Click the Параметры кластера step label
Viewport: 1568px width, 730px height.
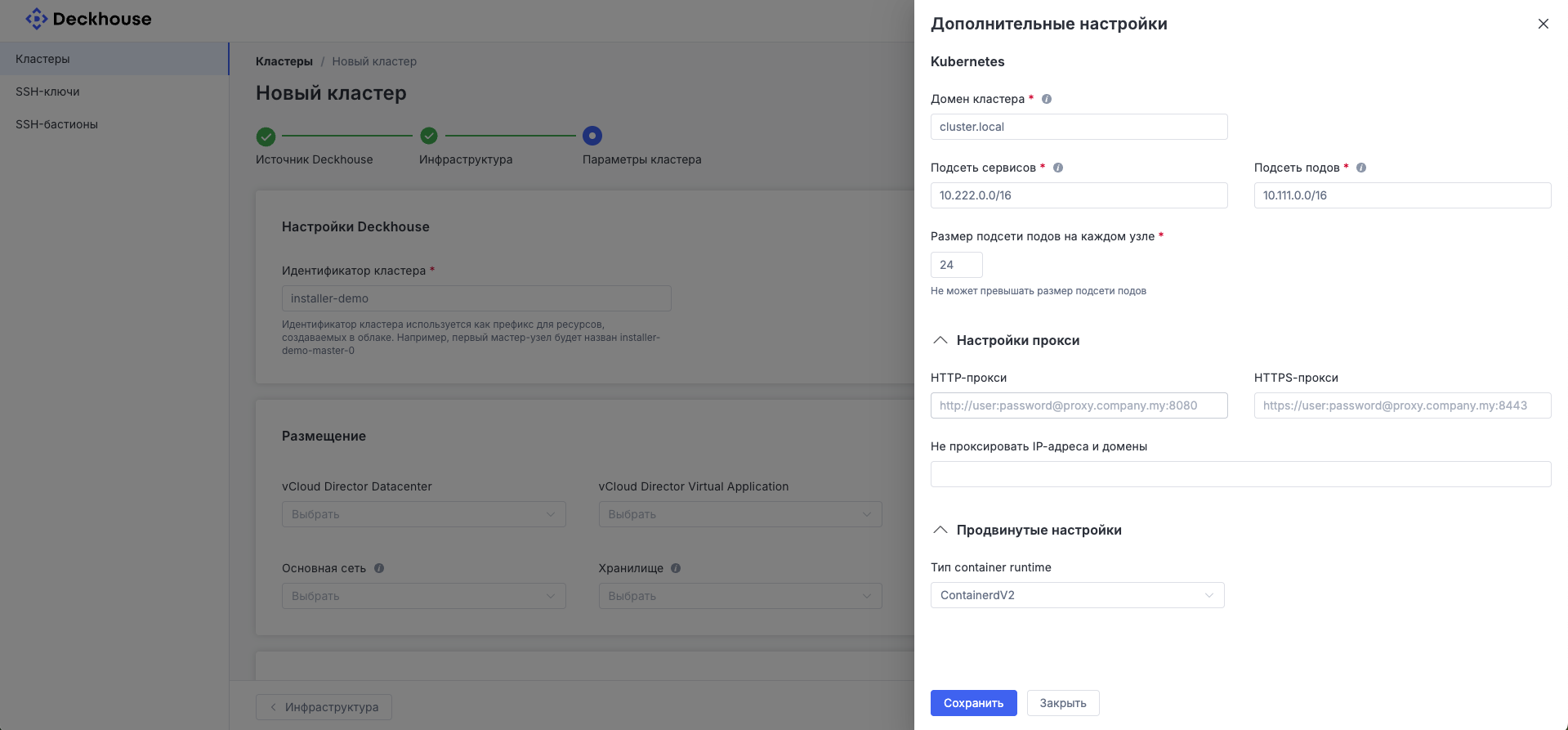click(641, 159)
